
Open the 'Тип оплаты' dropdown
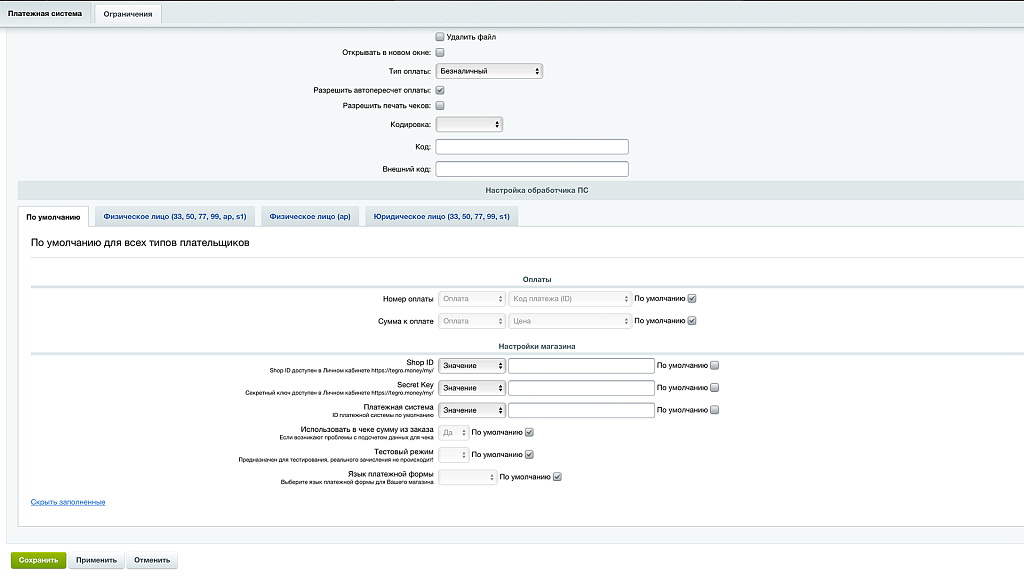489,71
